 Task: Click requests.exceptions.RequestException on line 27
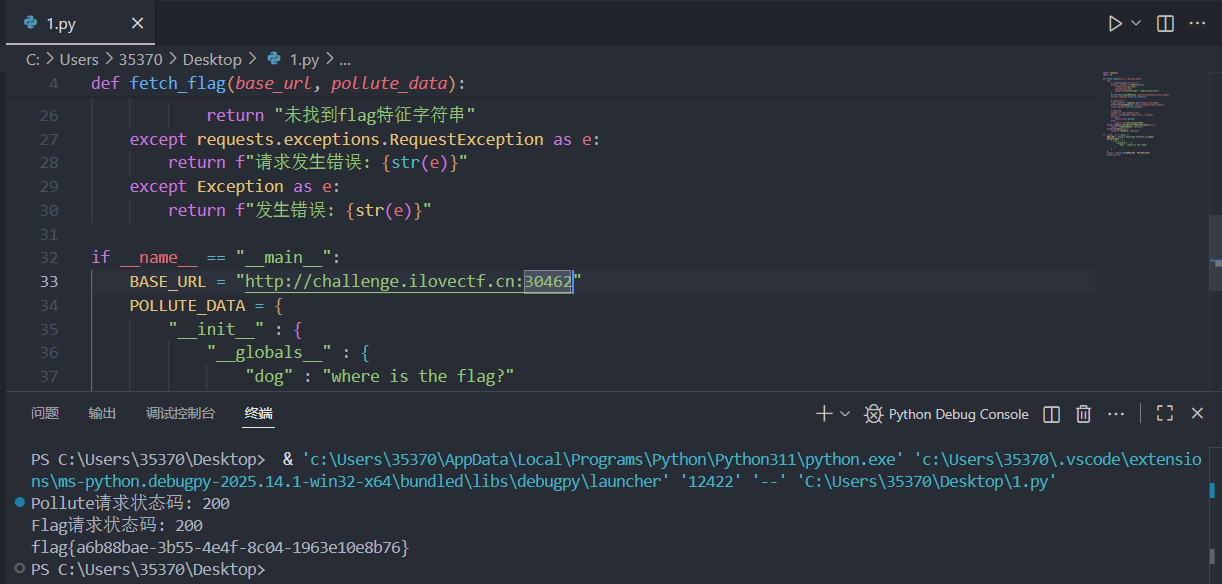(370, 139)
